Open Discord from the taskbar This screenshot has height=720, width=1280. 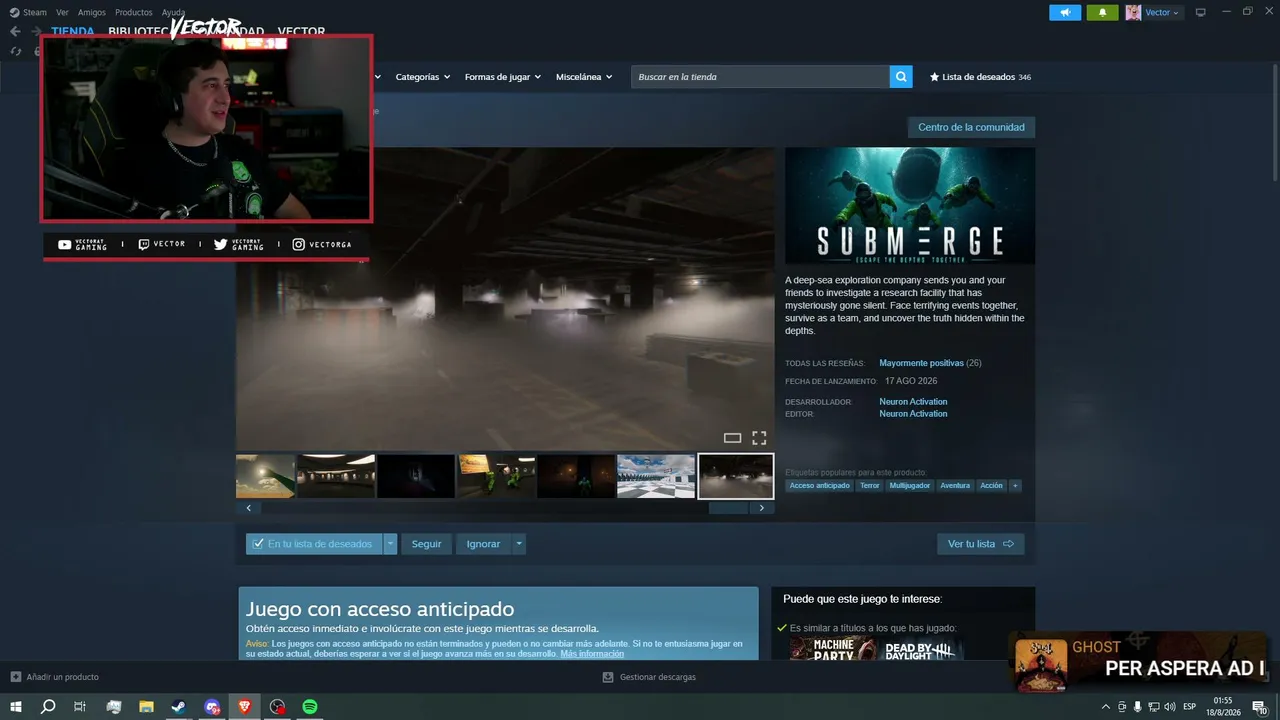212,706
